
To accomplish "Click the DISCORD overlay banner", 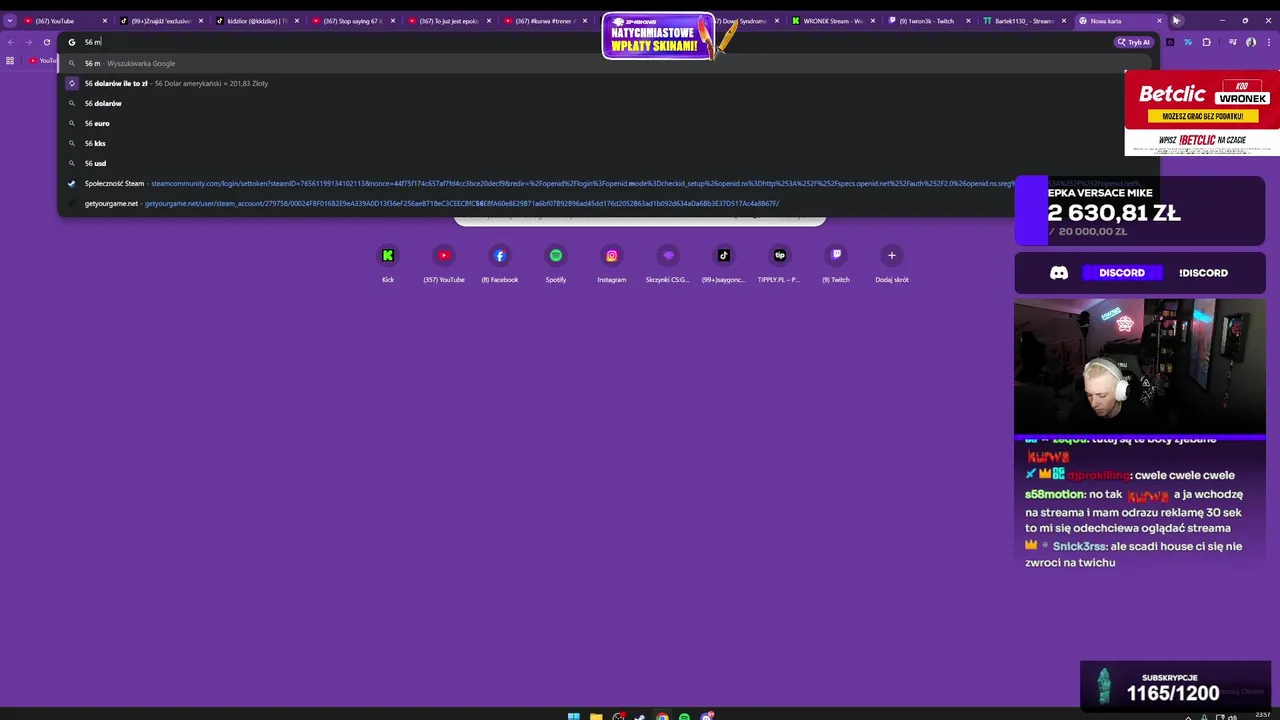I will 1140,272.
